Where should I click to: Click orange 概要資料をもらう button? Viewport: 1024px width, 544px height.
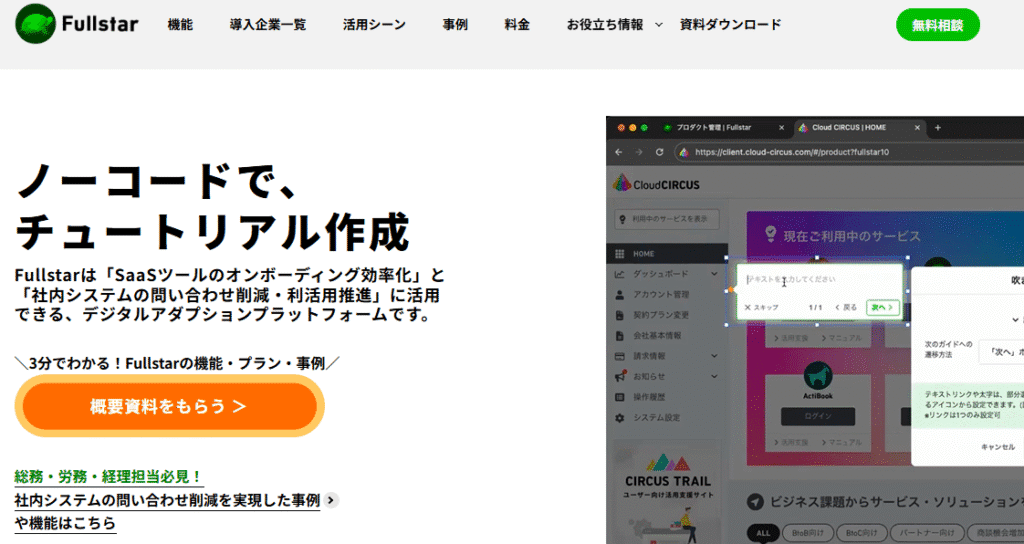click(169, 406)
